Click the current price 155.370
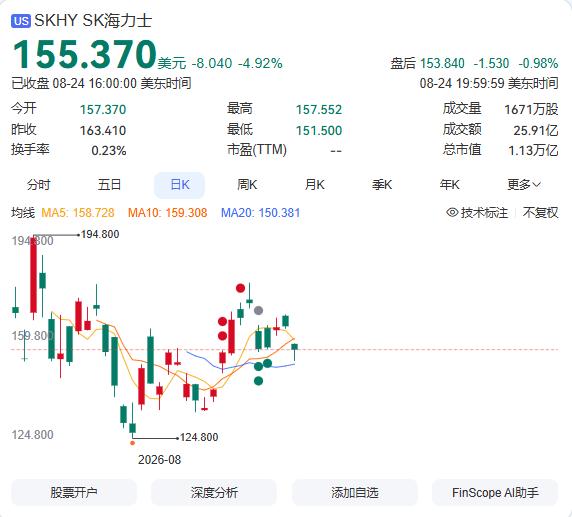 click(85, 54)
